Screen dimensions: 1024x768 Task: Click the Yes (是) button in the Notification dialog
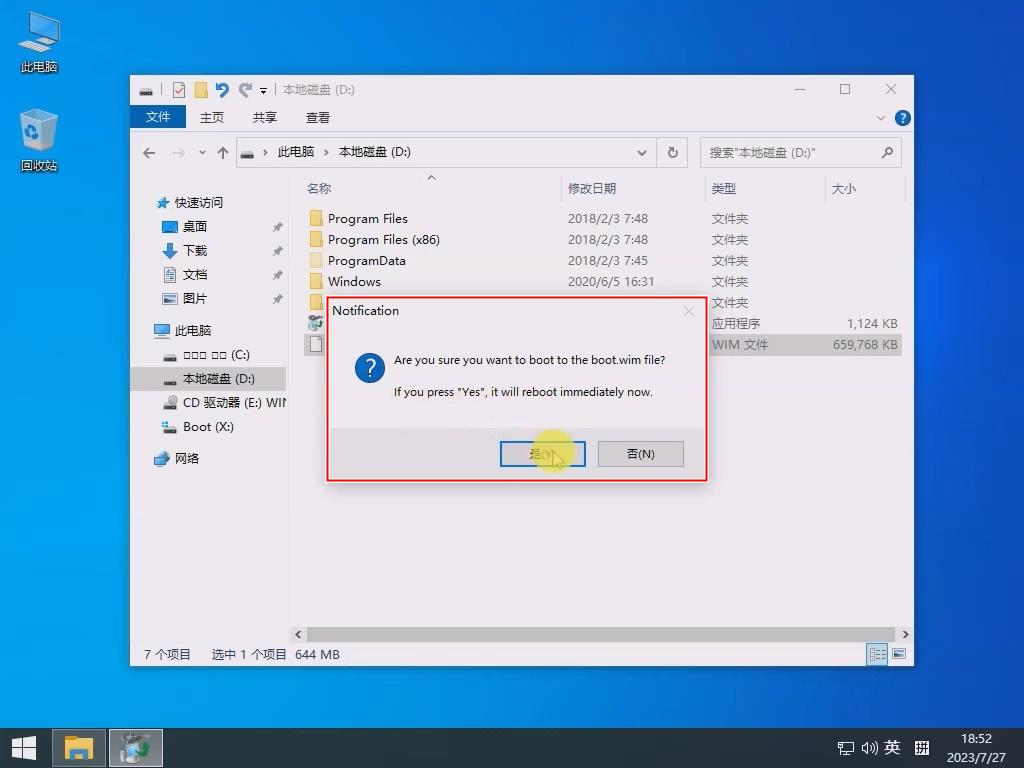pyautogui.click(x=543, y=454)
